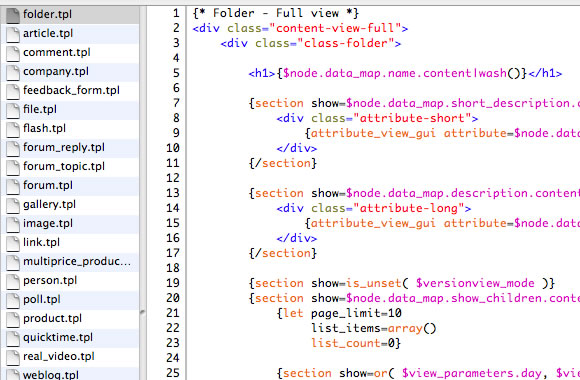Select product.tpl file name
This screenshot has height=380, width=580.
click(x=52, y=318)
